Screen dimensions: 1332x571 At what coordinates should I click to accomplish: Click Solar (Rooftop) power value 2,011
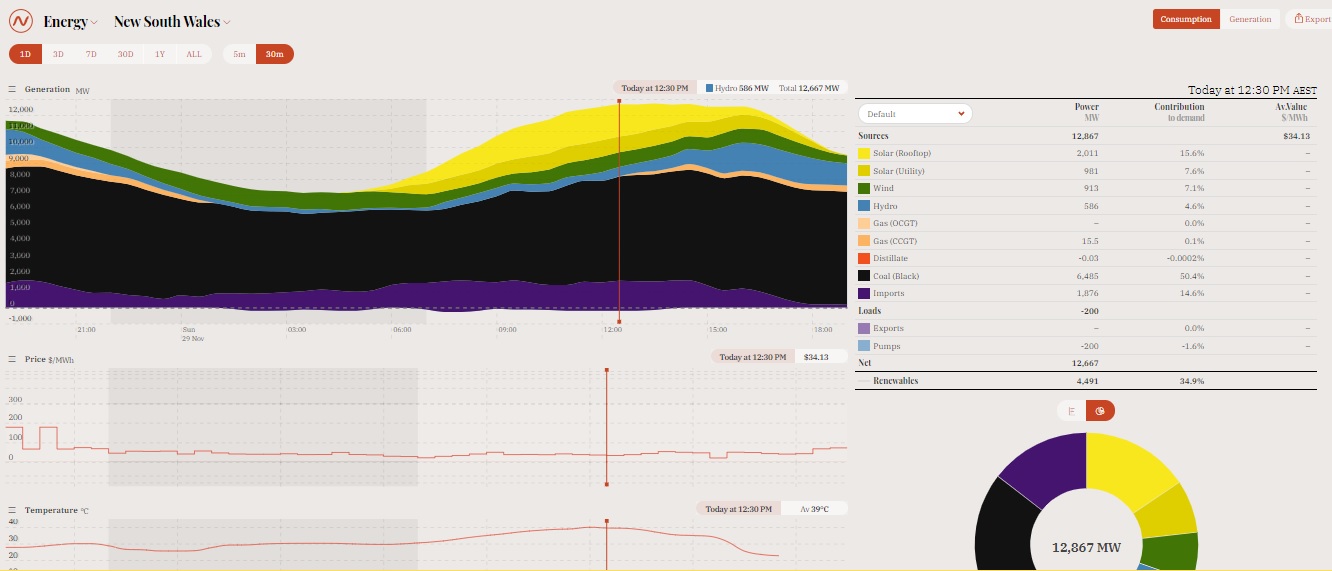(x=1088, y=153)
